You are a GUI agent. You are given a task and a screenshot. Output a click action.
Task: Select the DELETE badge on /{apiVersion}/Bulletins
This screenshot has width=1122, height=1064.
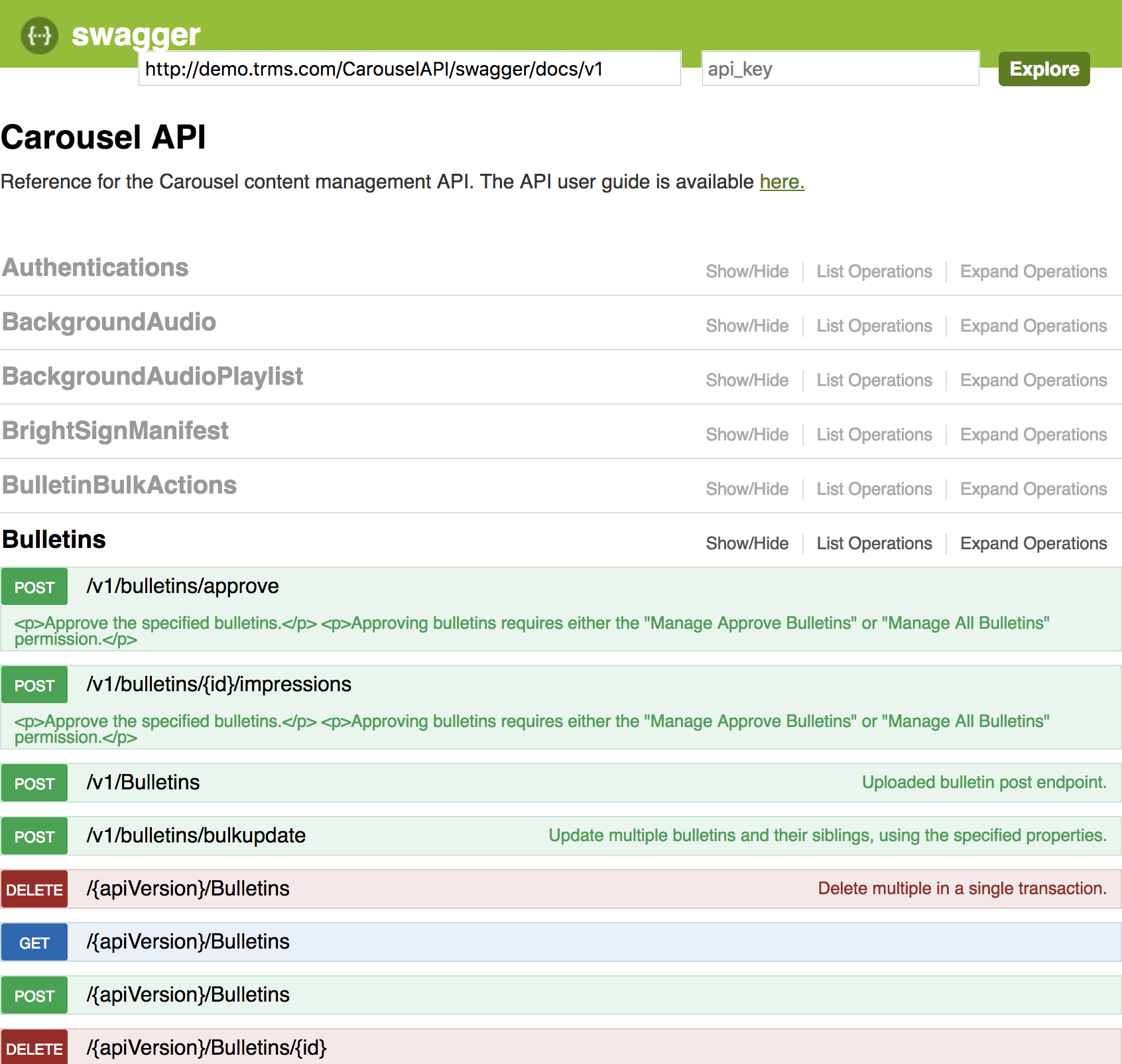[35, 889]
